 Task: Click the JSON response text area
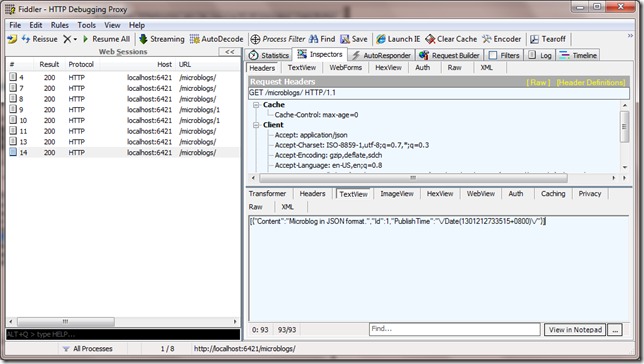click(x=438, y=268)
